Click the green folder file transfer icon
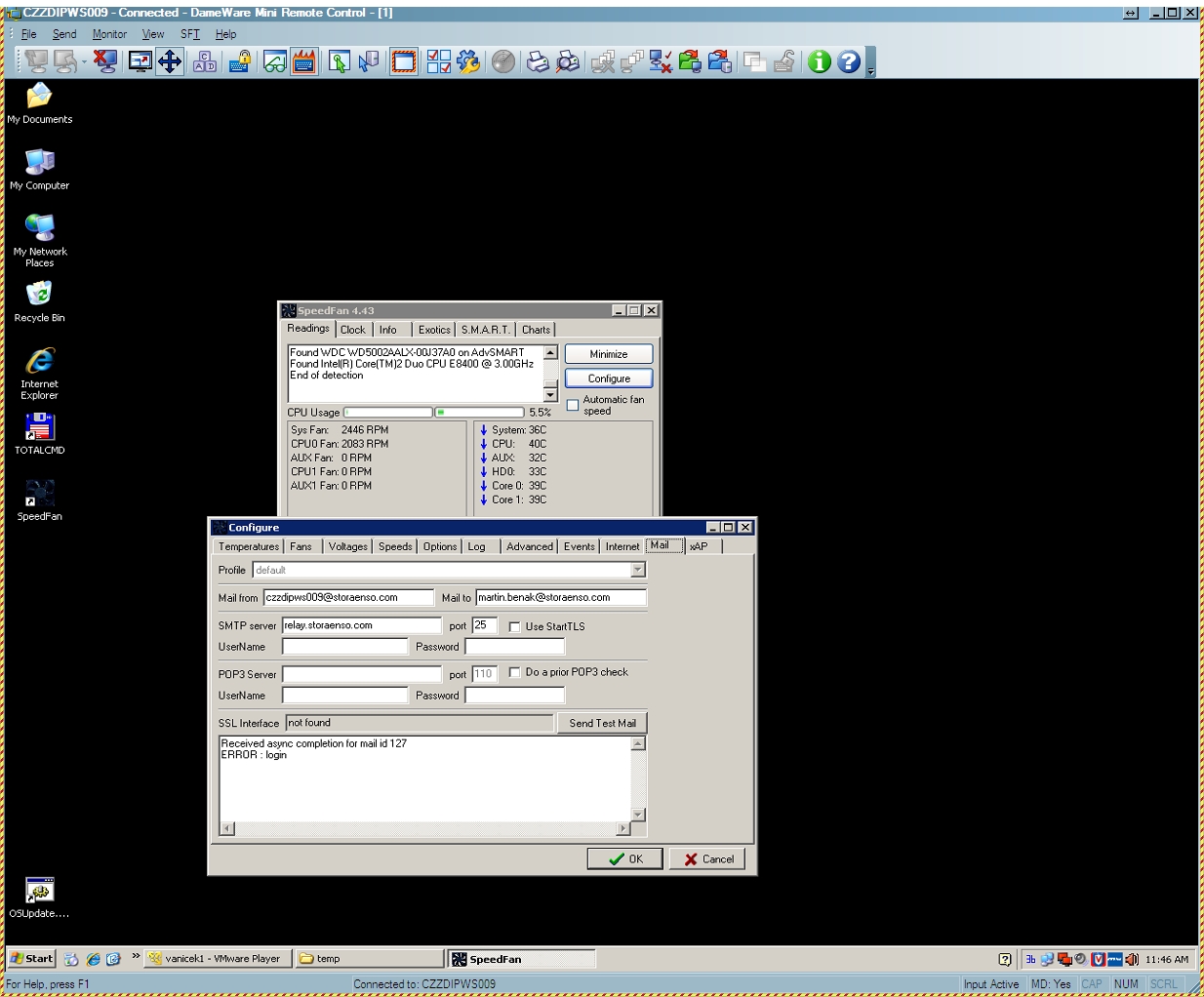 point(690,61)
